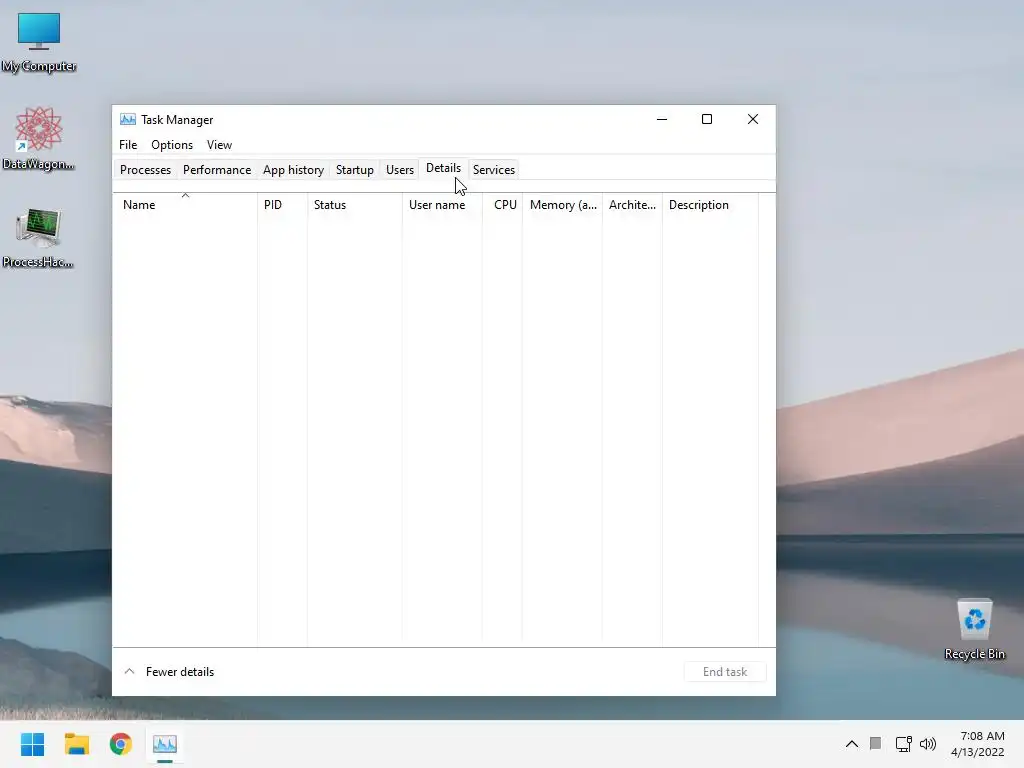Sort by the Name column header
Screen dimensions: 1024x768
185,205
